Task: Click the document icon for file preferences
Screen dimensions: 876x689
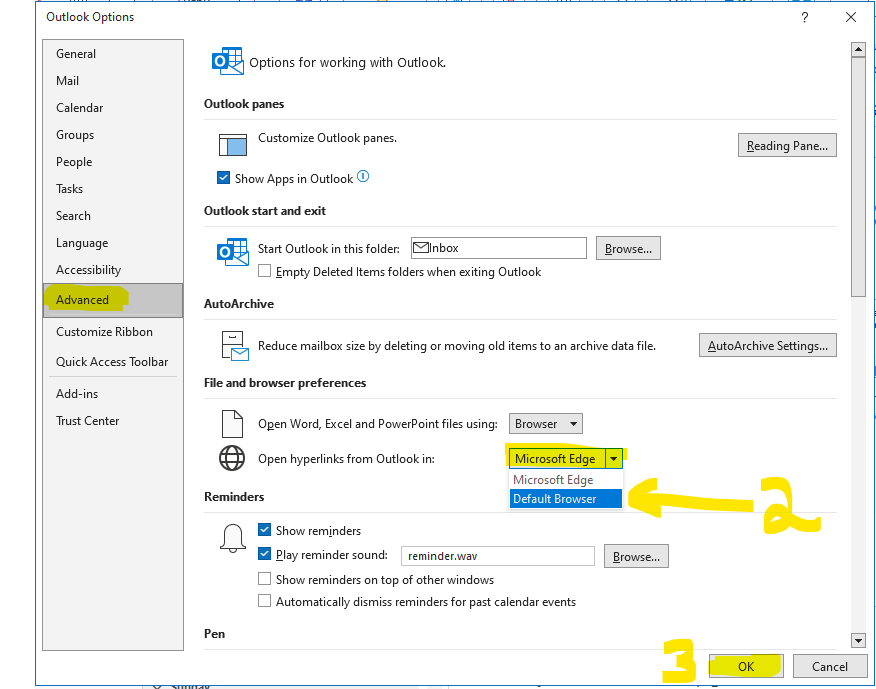Action: coord(232,424)
